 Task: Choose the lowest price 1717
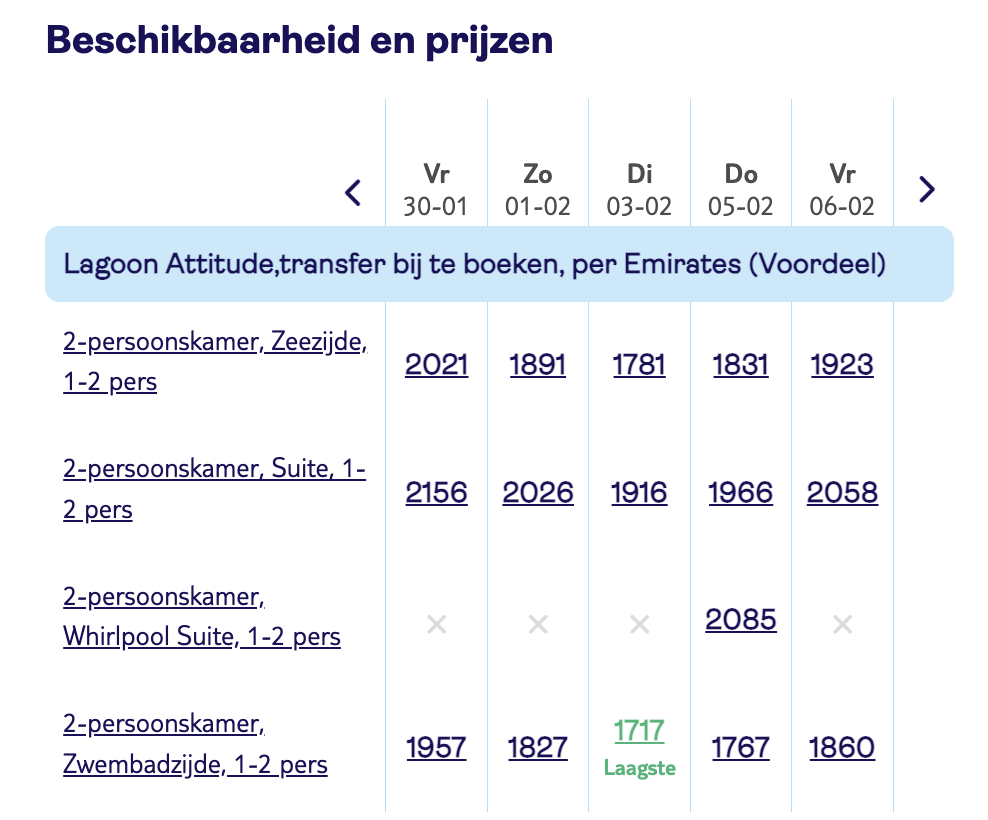pos(639,732)
